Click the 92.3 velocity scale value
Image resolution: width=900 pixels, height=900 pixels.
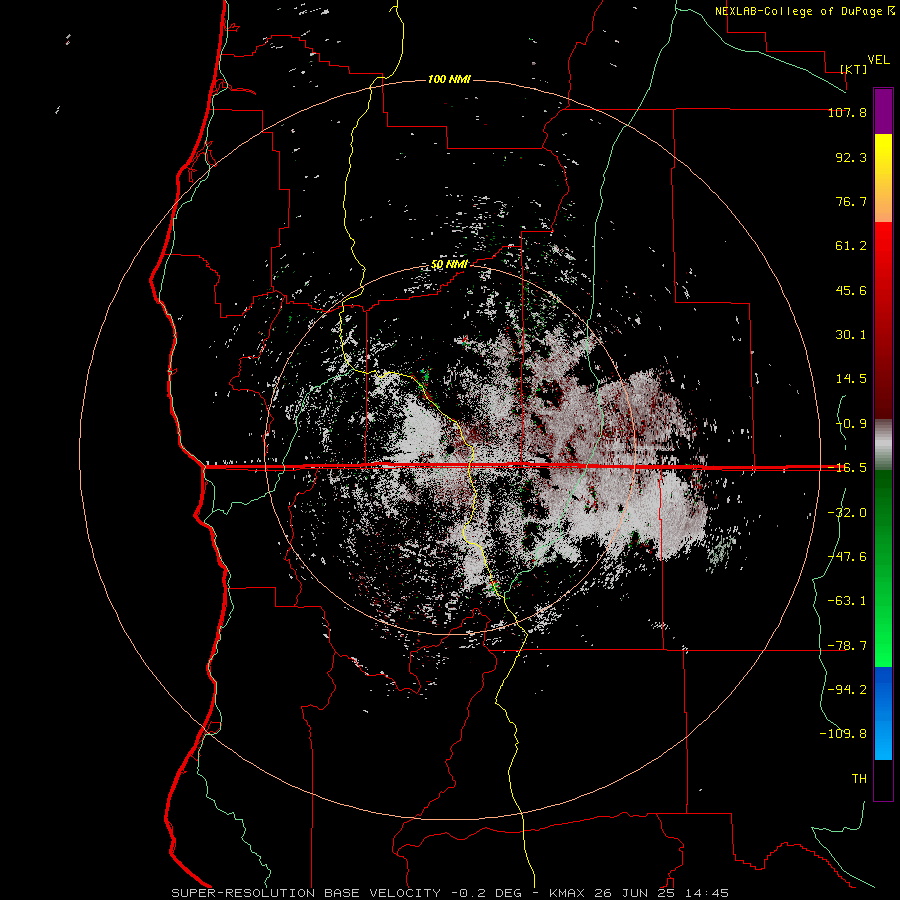[851, 157]
